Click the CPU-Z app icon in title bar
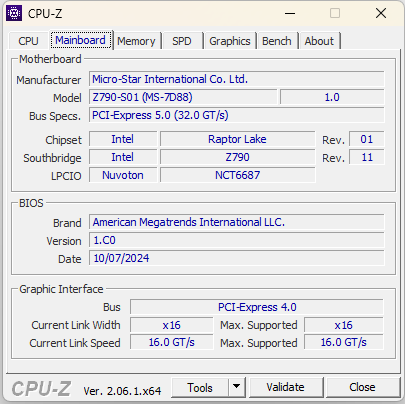The height and width of the screenshot is (404, 405). coord(14,13)
